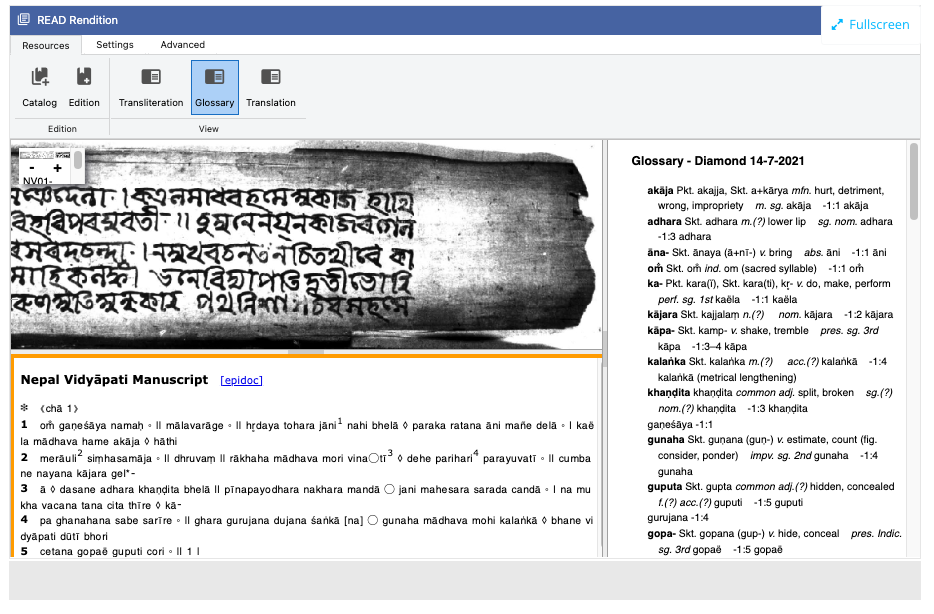Switch to the Settings tab

click(x=115, y=45)
